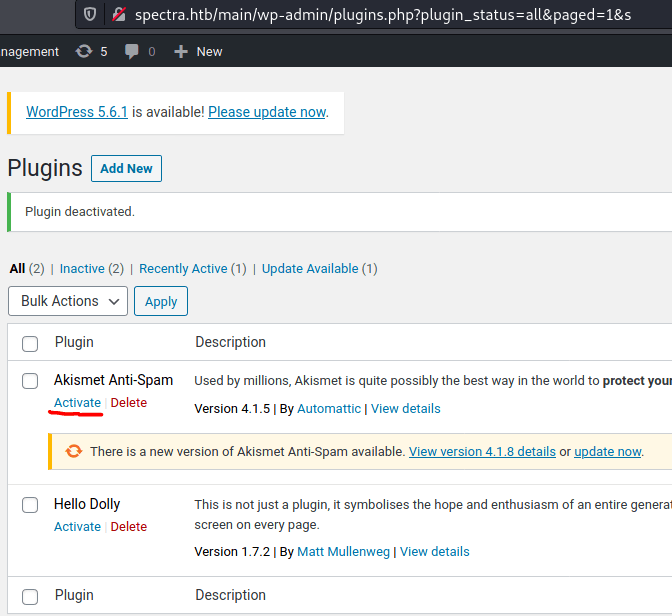Click update now in Akismet notice
Screen dimensions: 672x616
(x=608, y=451)
